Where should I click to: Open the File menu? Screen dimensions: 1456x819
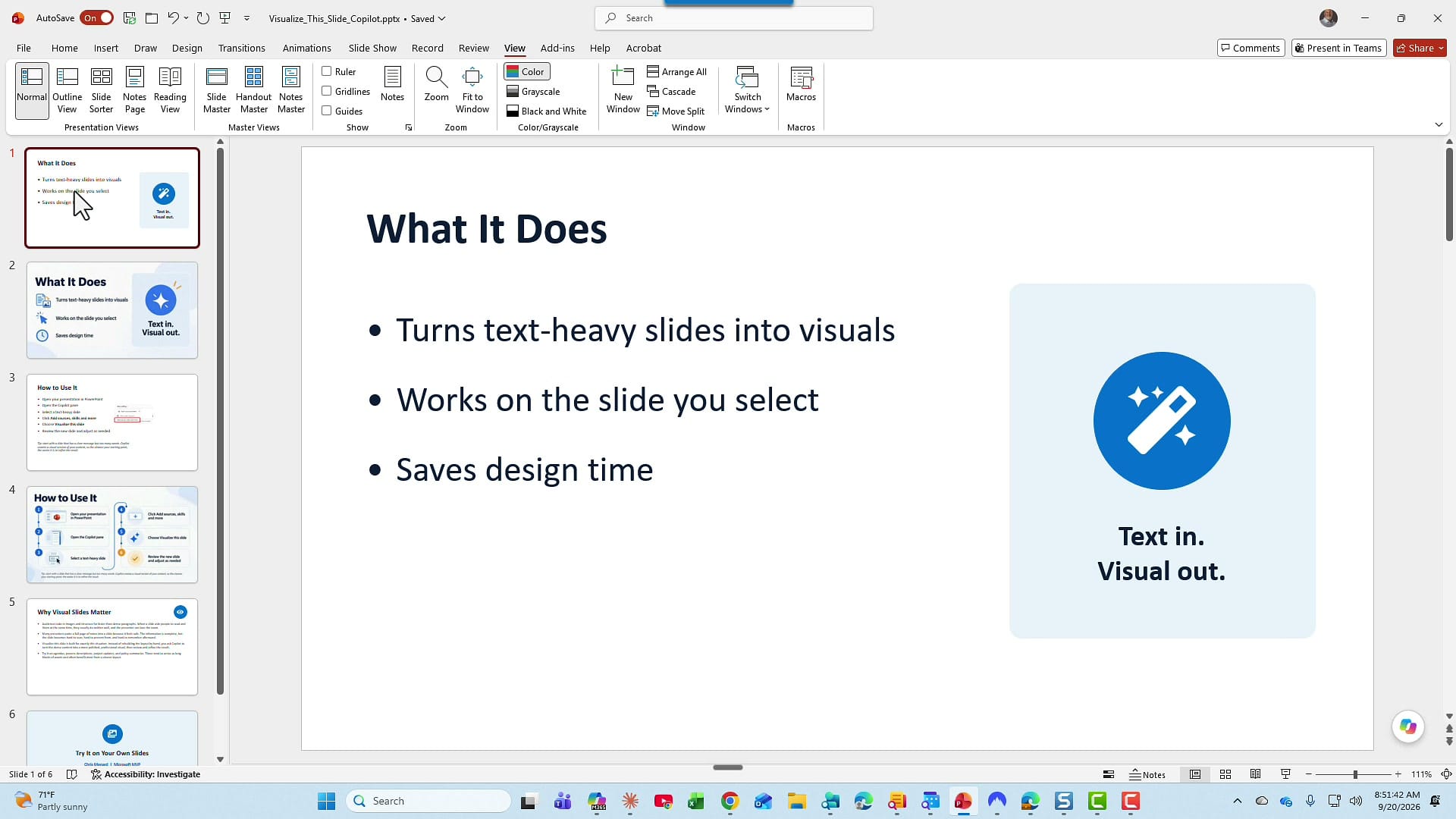(x=24, y=48)
